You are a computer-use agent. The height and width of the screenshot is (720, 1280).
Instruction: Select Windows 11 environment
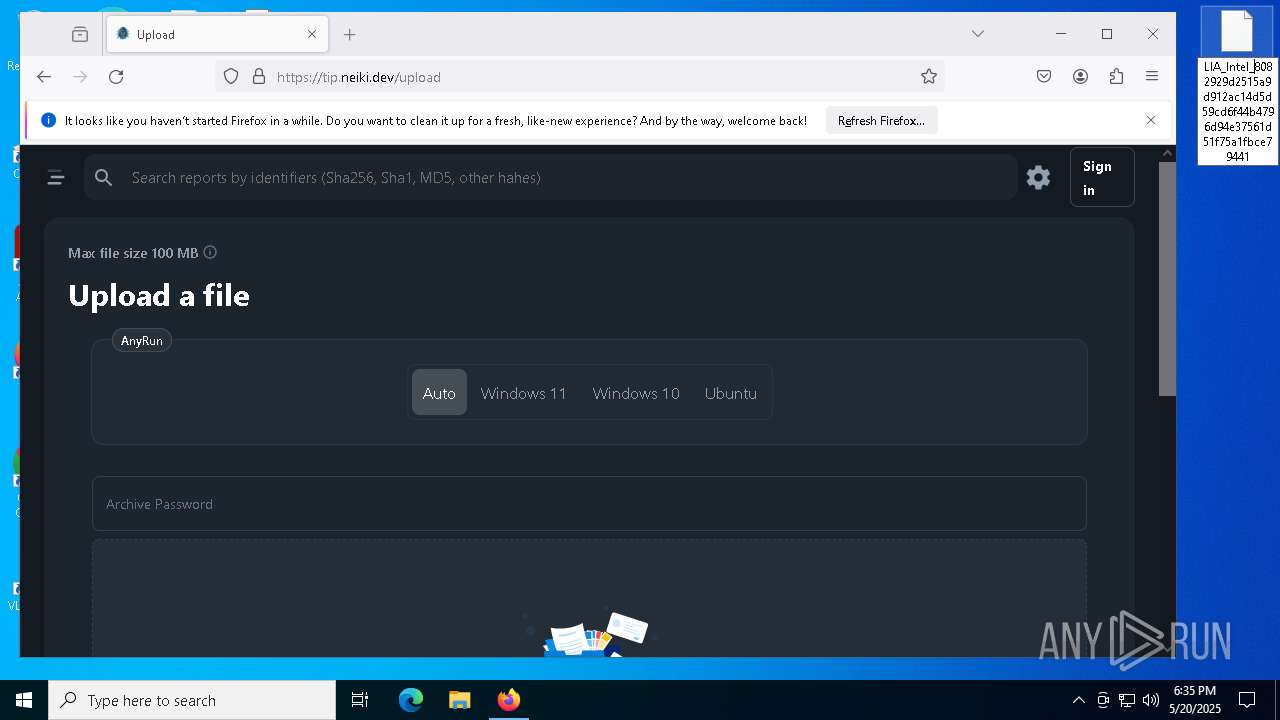click(523, 393)
